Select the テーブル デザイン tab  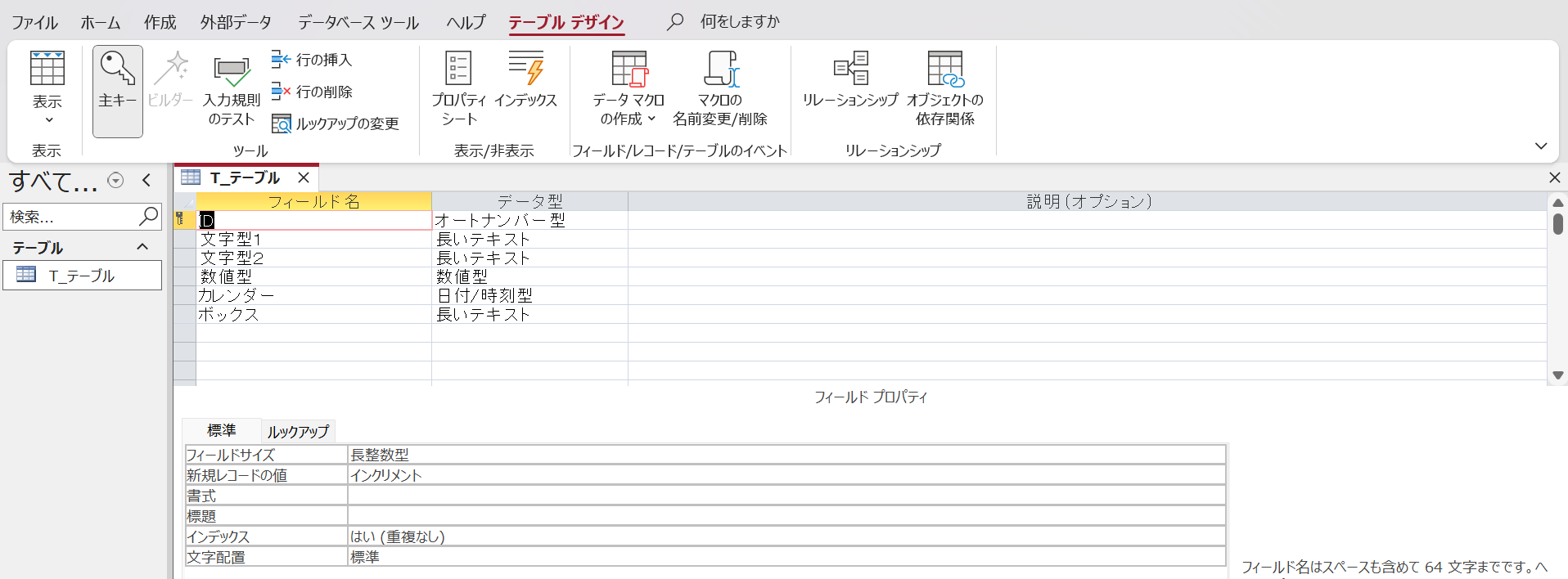(x=566, y=22)
